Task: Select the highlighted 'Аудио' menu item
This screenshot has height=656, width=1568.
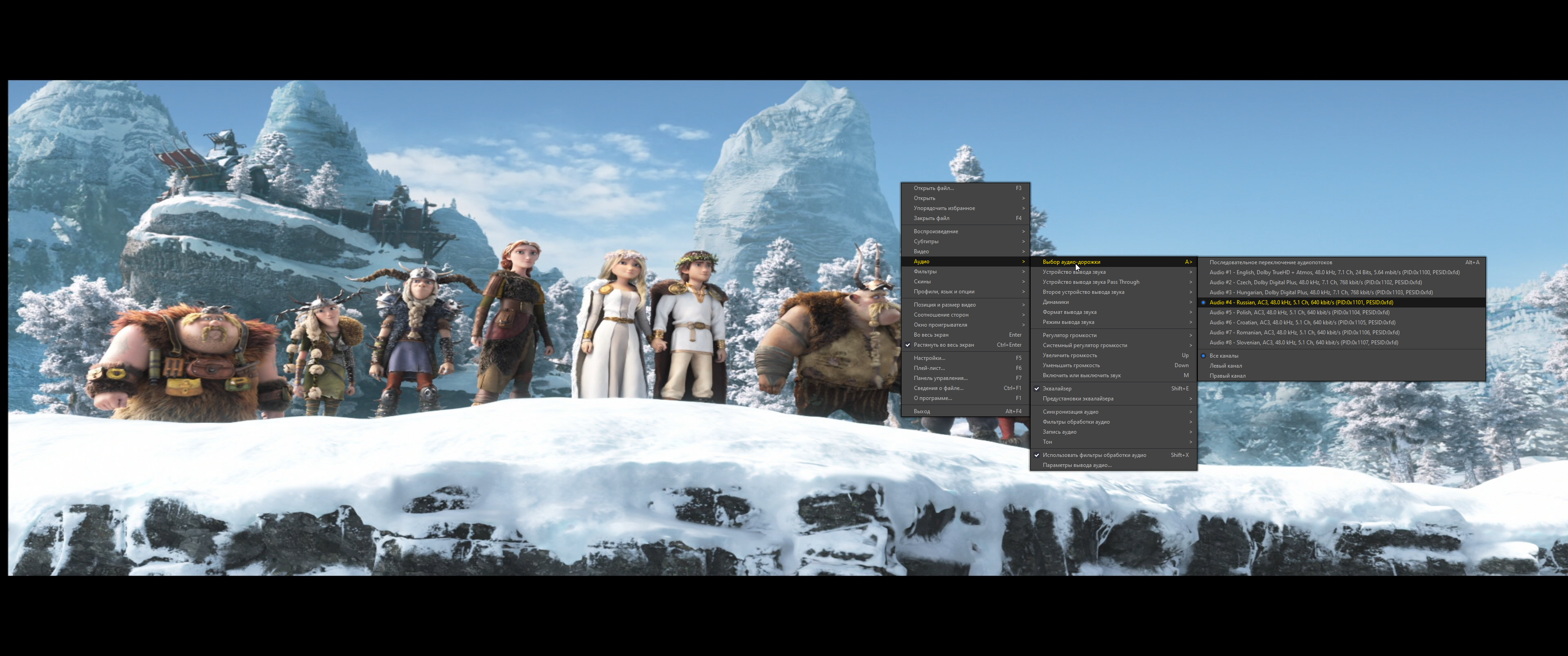Action: (x=965, y=261)
